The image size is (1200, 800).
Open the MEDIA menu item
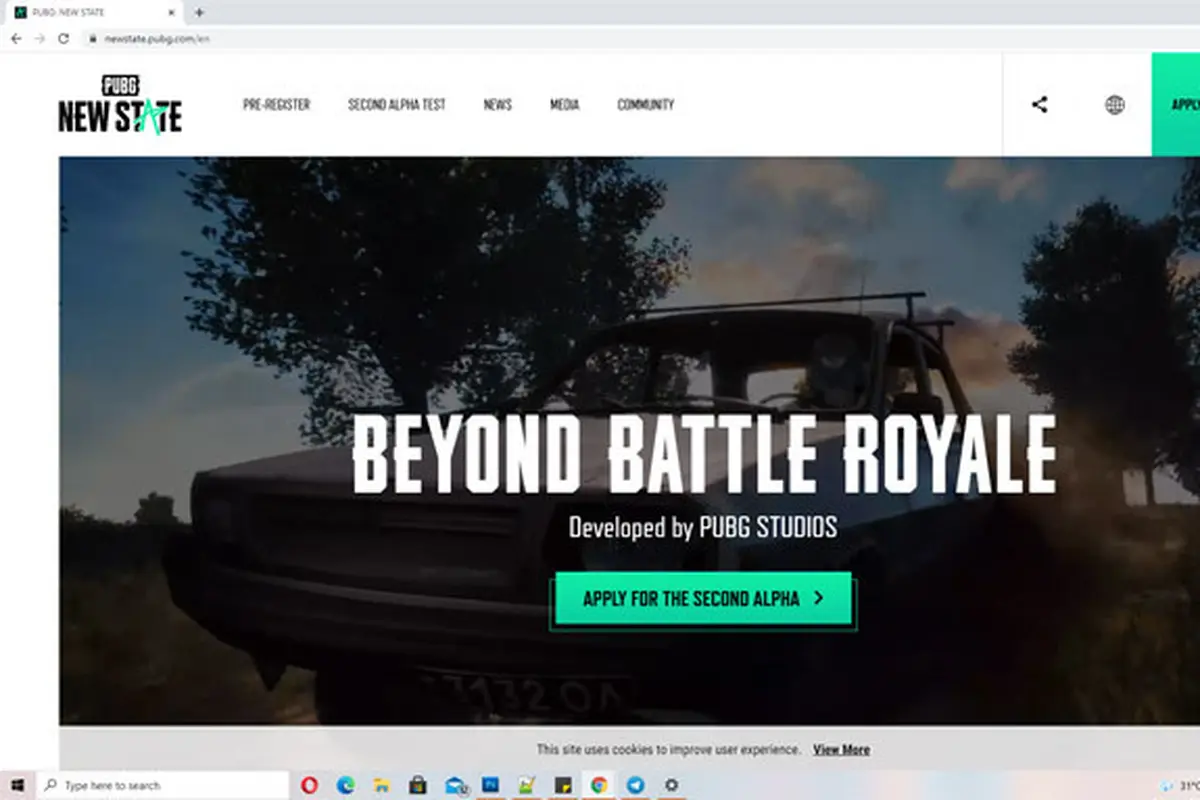tap(564, 104)
